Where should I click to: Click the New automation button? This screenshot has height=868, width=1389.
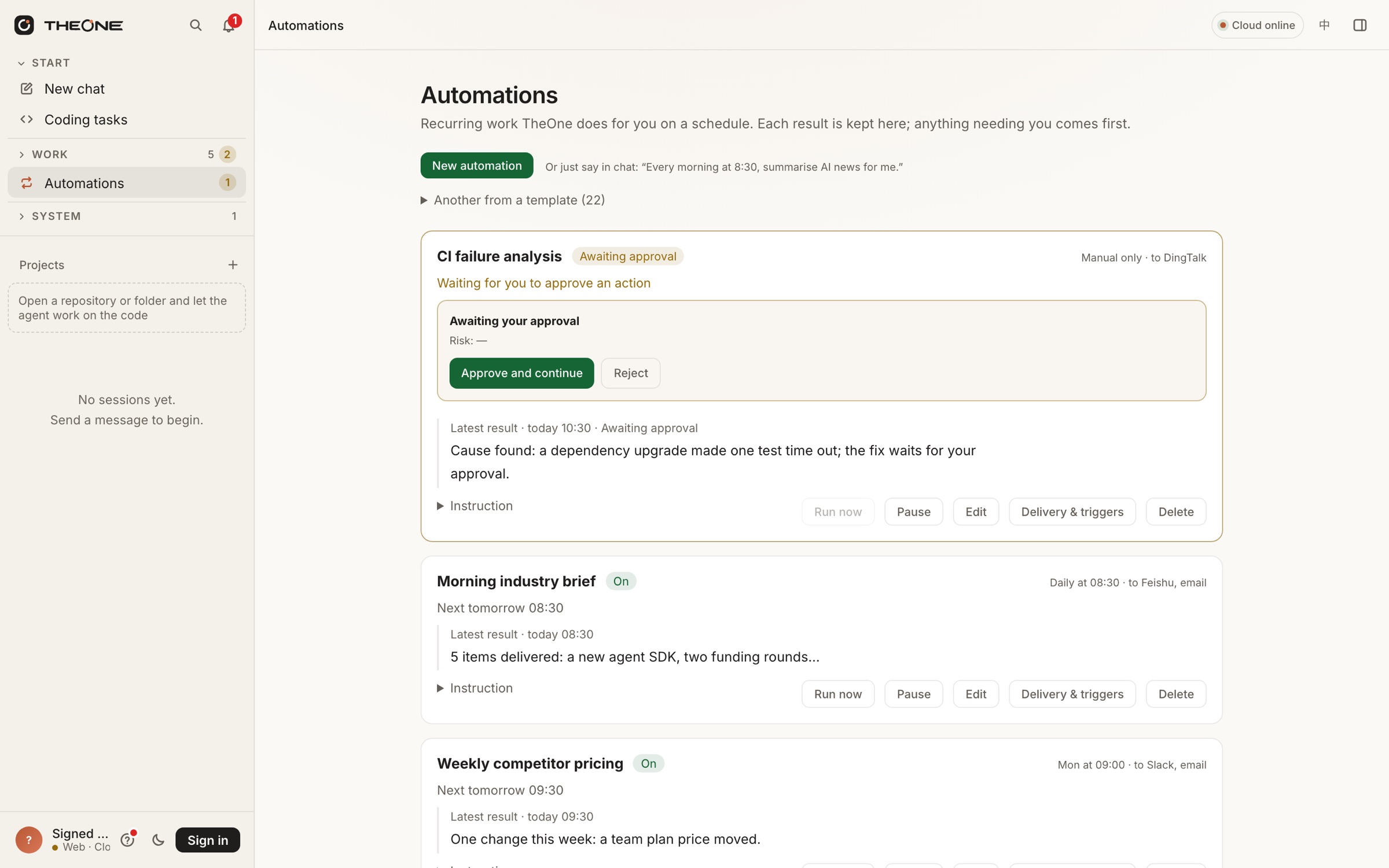477,165
